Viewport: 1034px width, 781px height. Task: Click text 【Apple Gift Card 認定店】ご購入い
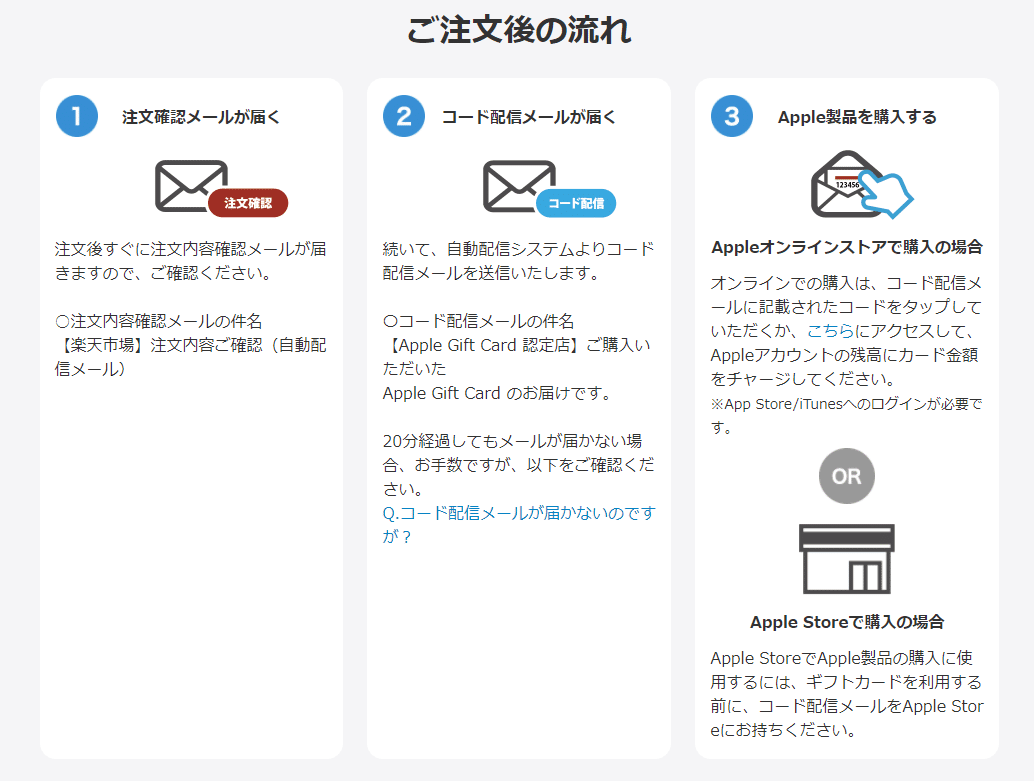click(x=516, y=345)
